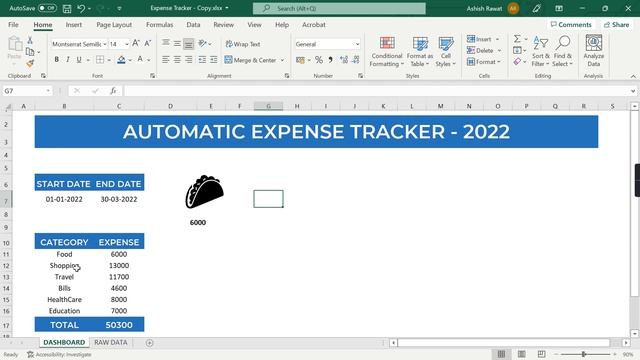Click the Share button
This screenshot has height=360, width=640.
click(x=616, y=25)
